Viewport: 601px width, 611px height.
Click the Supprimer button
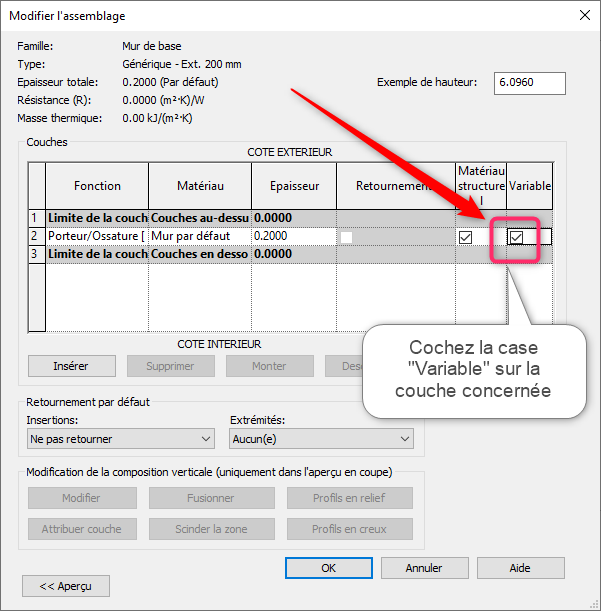(170, 366)
